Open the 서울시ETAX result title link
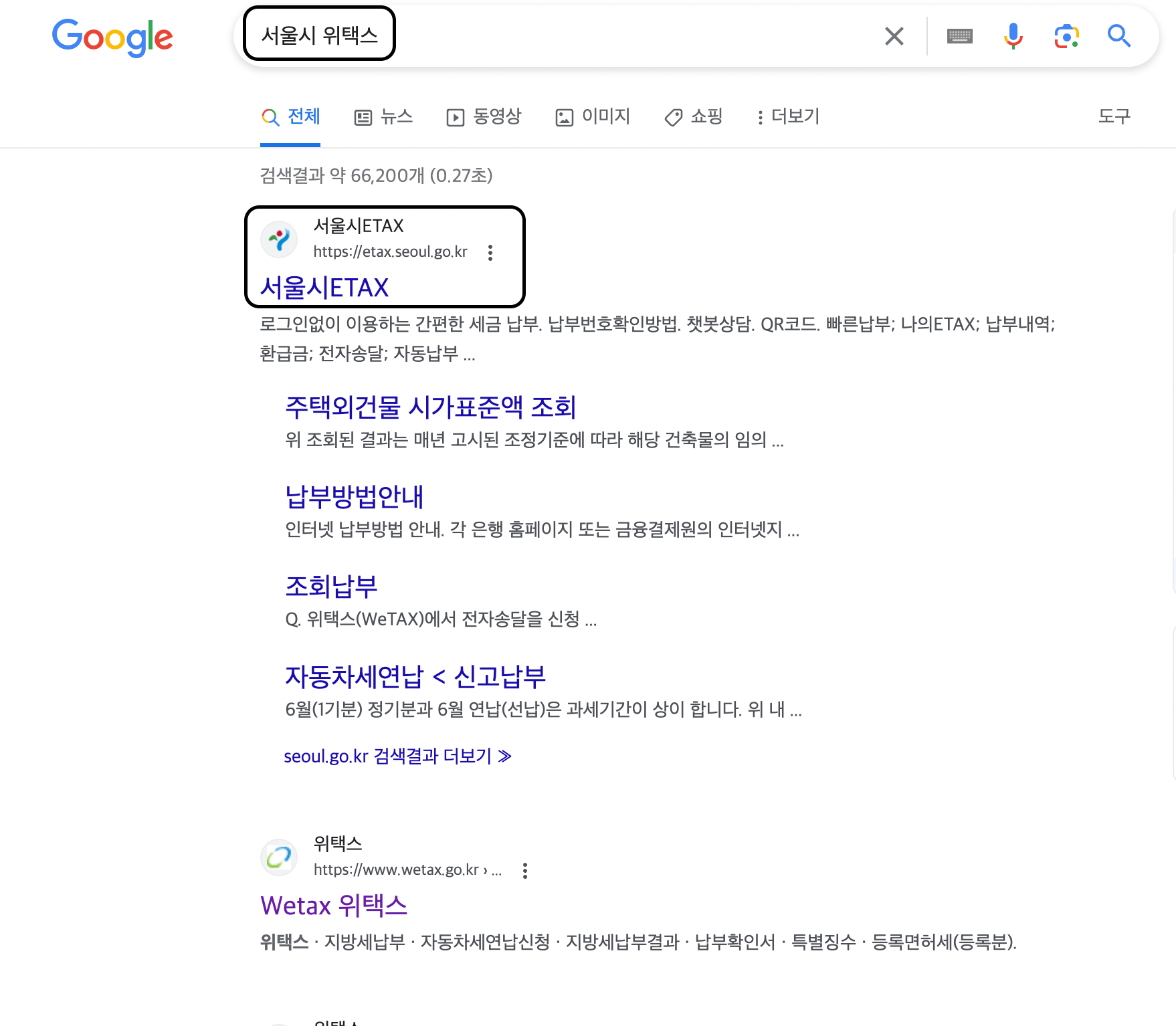 point(324,288)
